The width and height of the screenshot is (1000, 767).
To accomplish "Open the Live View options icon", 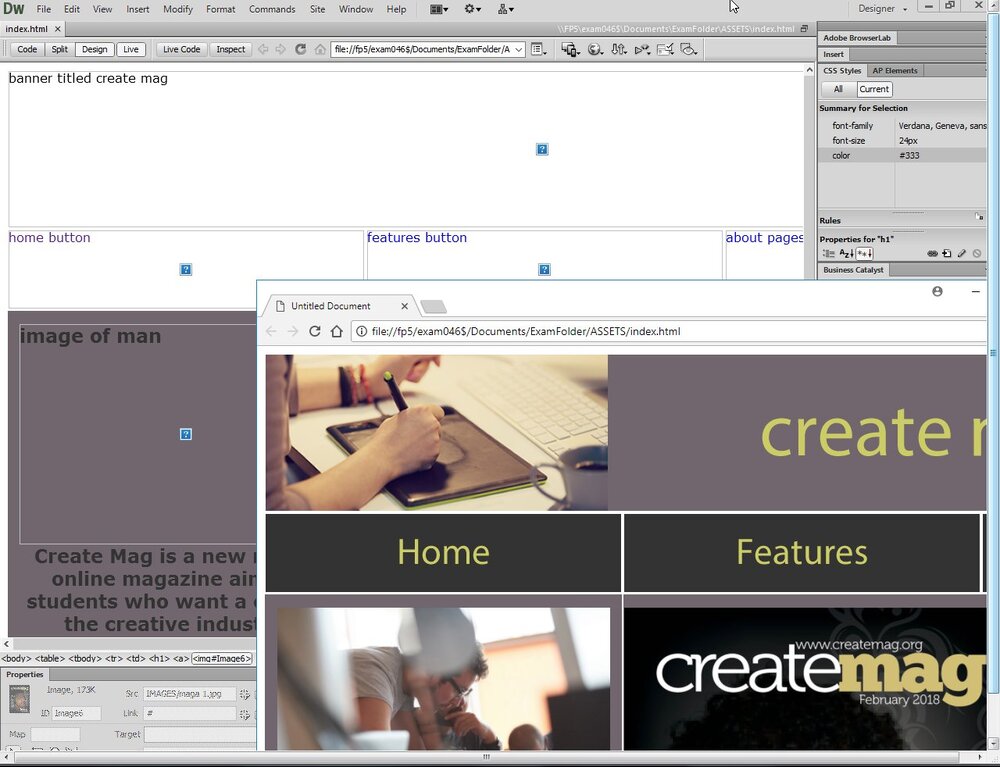I will (x=539, y=49).
